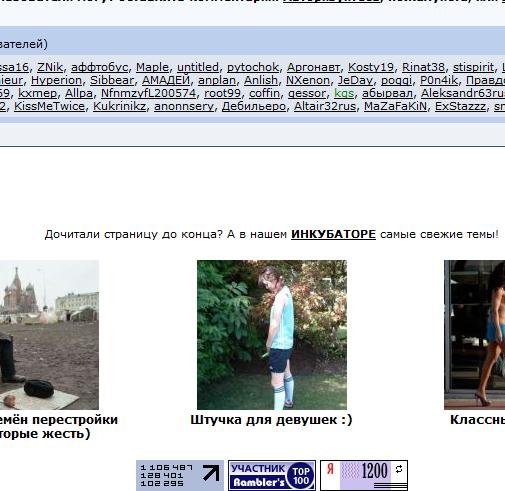Image resolution: width=505 pixels, height=491 pixels.
Task: Open the Дебильеро user link
Action: click(254, 106)
